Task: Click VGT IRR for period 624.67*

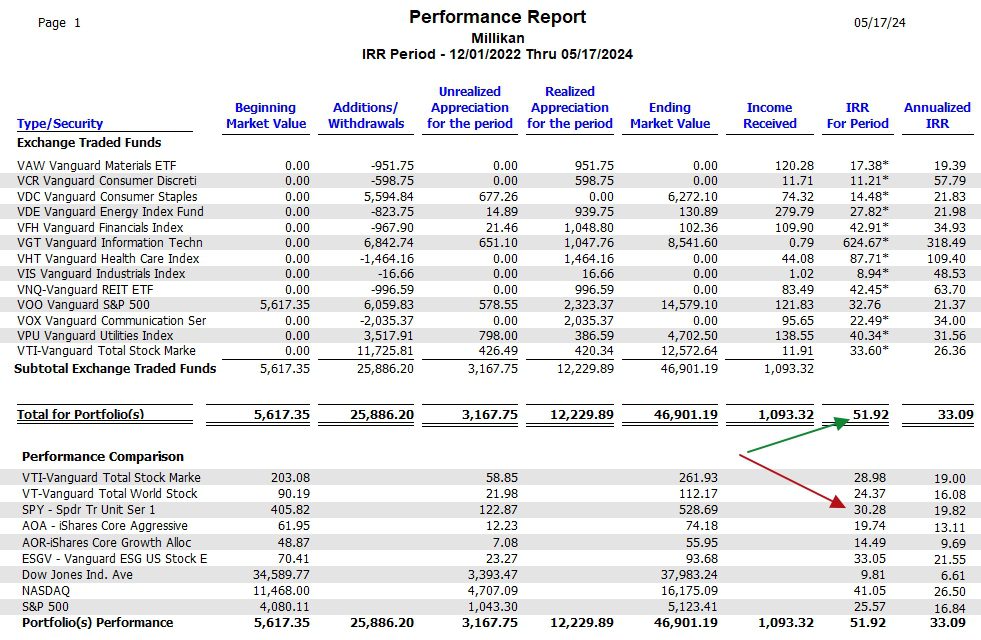Action: click(x=866, y=243)
